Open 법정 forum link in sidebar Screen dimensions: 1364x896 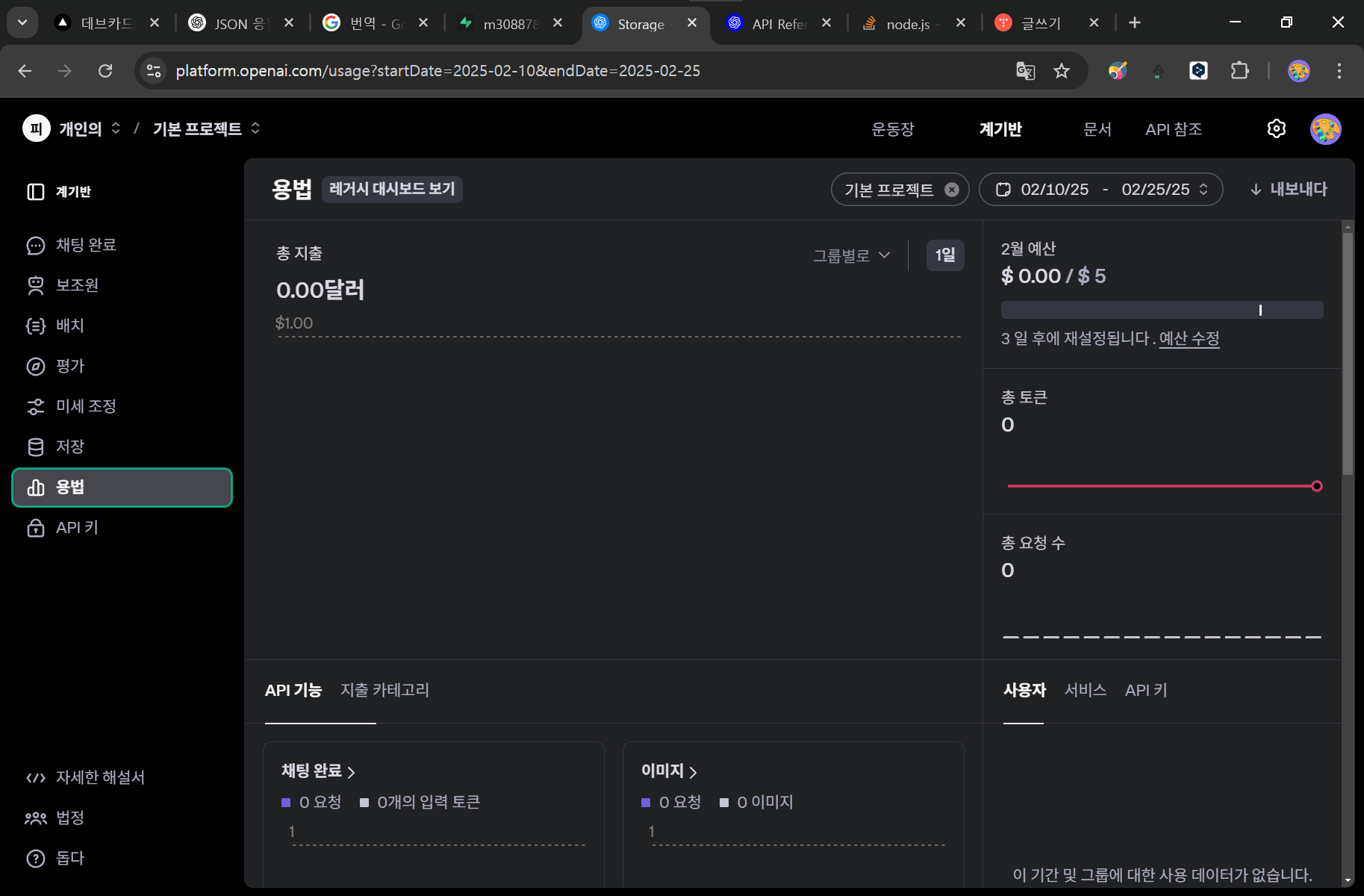coord(55,818)
